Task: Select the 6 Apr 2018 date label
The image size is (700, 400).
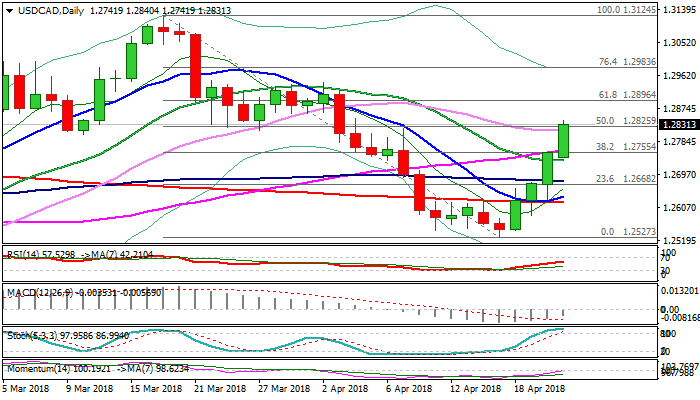Action: [410, 388]
